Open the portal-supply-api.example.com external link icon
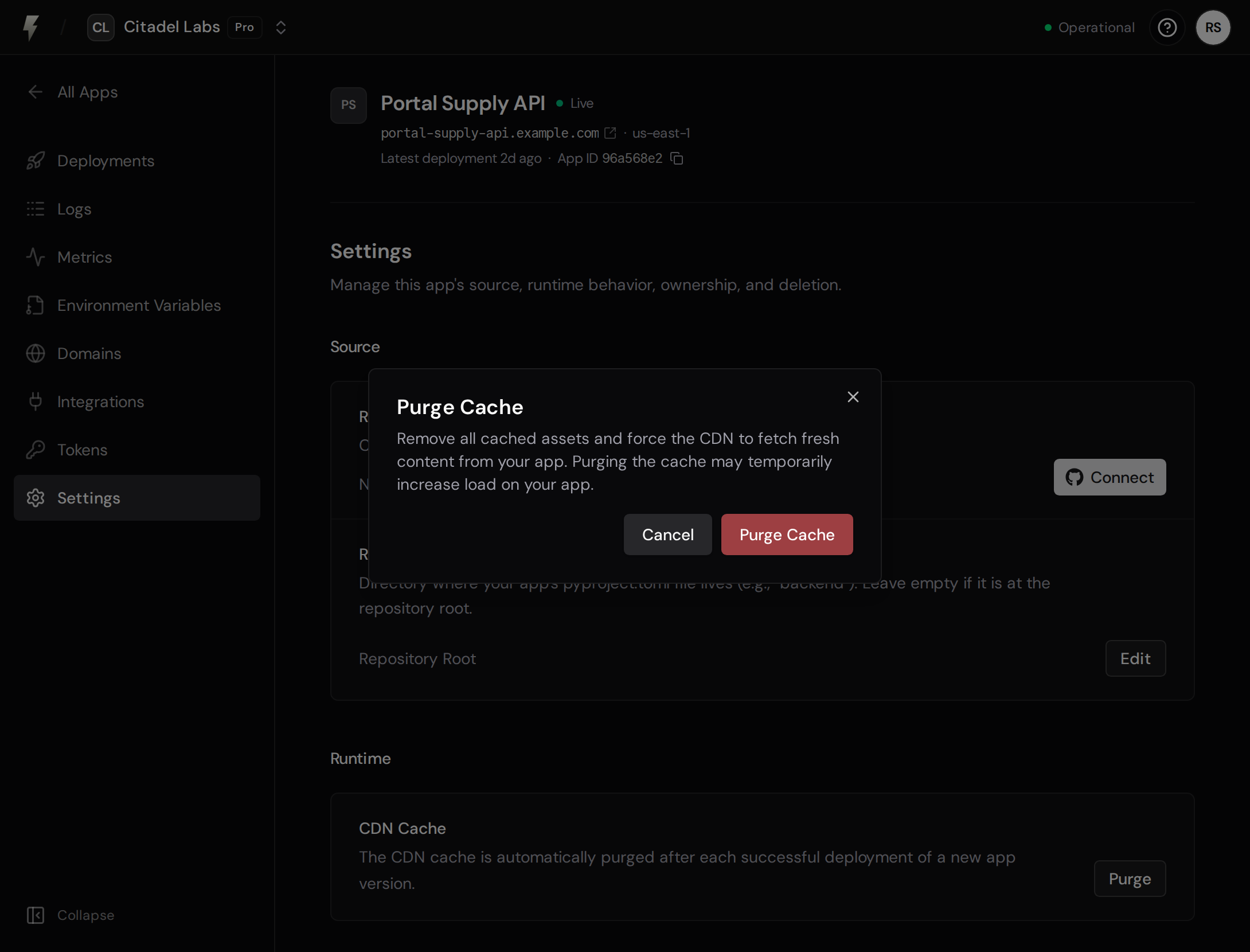The height and width of the screenshot is (952, 1250). coord(611,133)
